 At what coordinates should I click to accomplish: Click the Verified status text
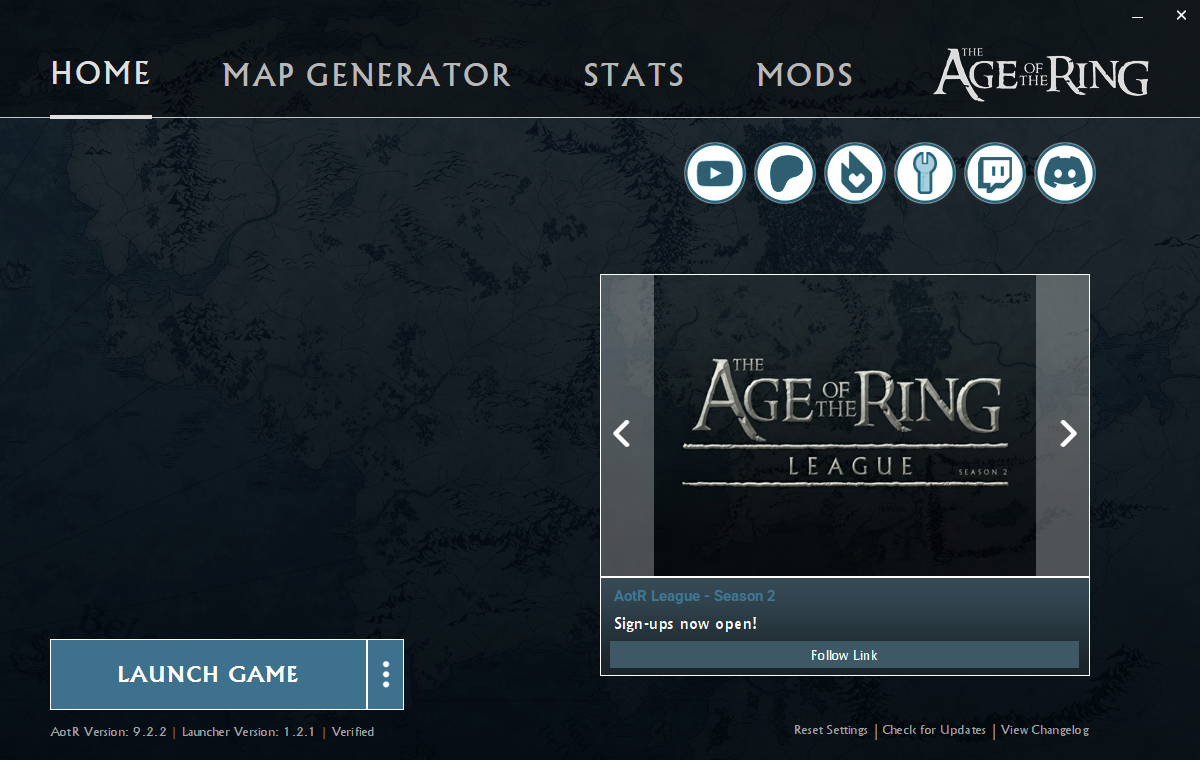(353, 732)
